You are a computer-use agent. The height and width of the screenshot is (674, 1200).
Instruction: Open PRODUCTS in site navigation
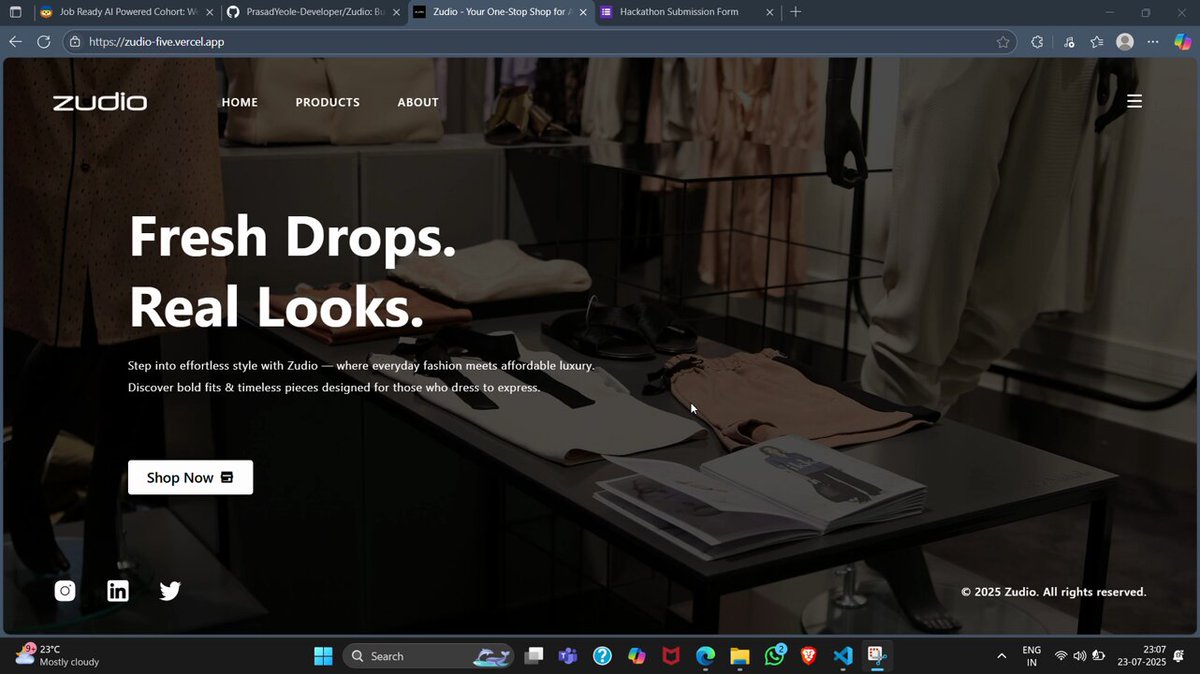328,102
